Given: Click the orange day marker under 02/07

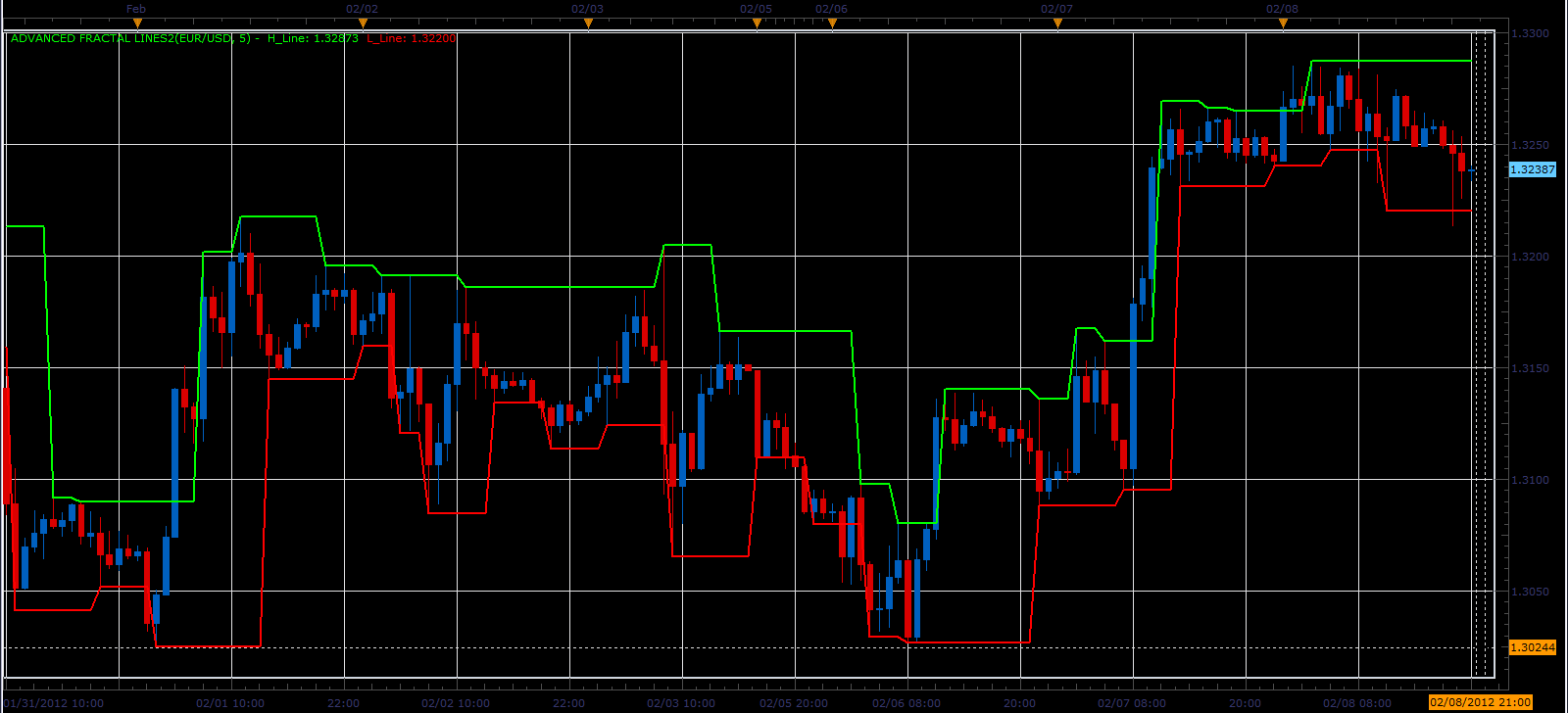Looking at the screenshot, I should [x=1057, y=23].
